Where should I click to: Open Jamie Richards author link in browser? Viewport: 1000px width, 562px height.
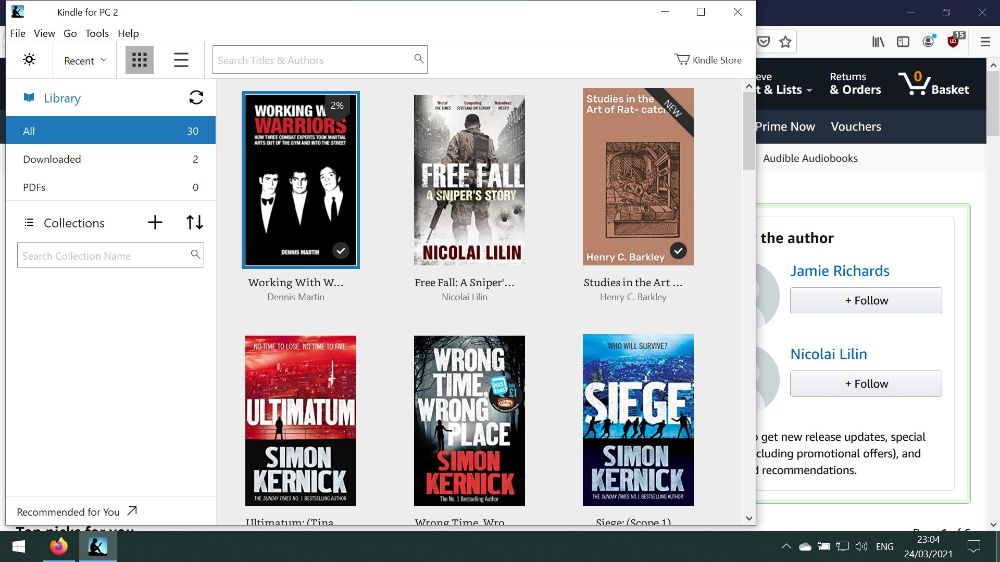click(839, 270)
